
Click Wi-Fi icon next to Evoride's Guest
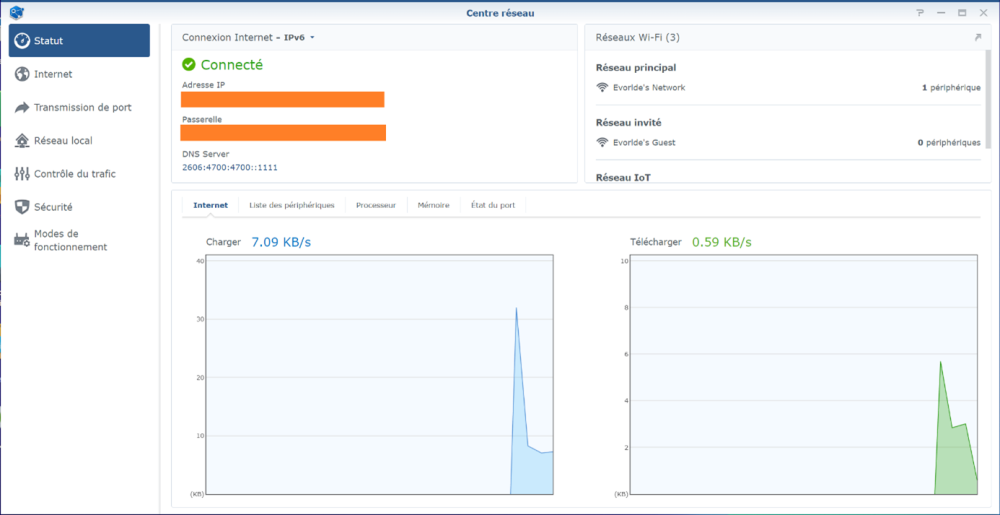point(602,142)
